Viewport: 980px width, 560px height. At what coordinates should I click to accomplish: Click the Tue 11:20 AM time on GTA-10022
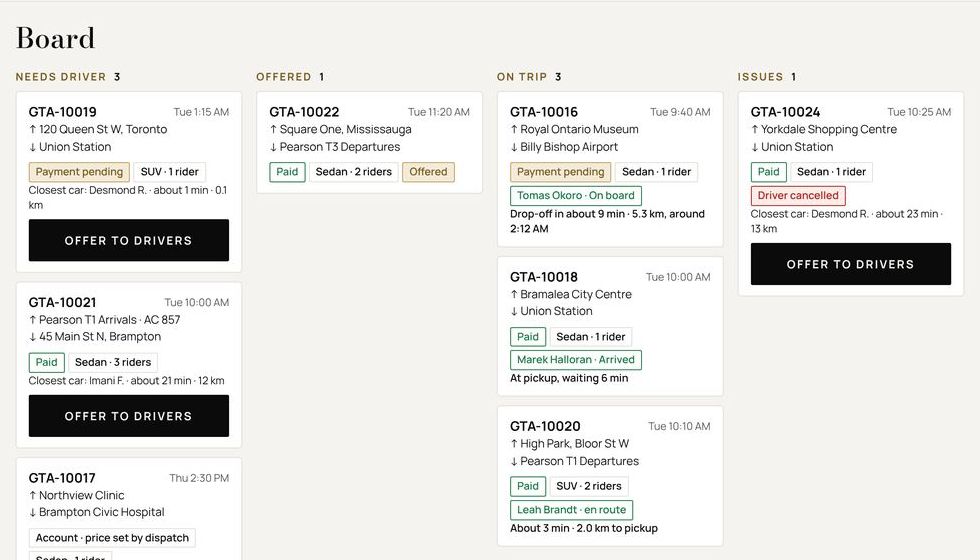pos(439,112)
